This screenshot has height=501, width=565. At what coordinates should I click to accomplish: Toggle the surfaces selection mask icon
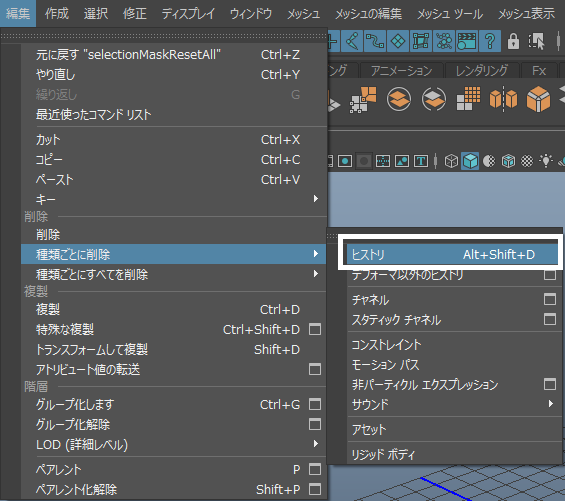pos(398,41)
